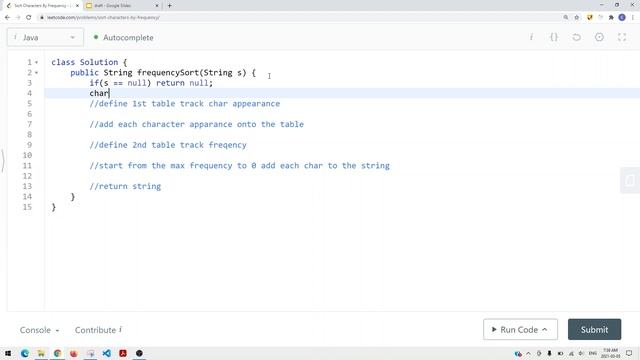Expand the left side panel handle

[x=3, y=160]
